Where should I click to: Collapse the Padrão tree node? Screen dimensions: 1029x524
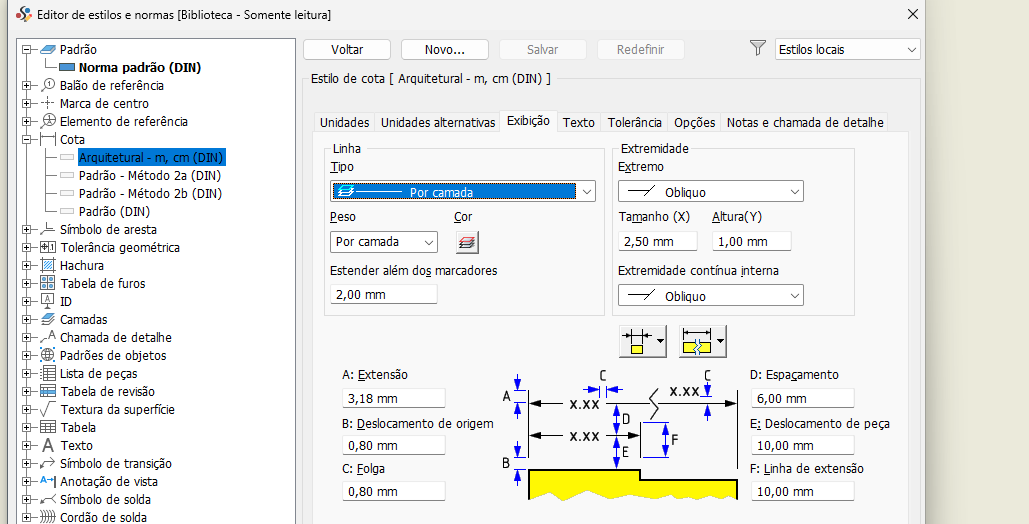pyautogui.click(x=26, y=49)
